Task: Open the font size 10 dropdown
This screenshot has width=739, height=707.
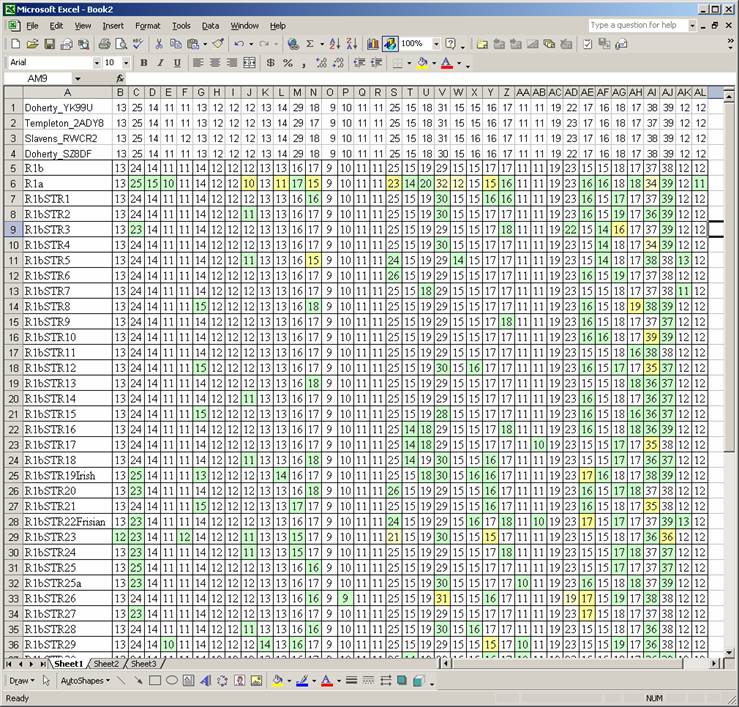Action: (126, 63)
